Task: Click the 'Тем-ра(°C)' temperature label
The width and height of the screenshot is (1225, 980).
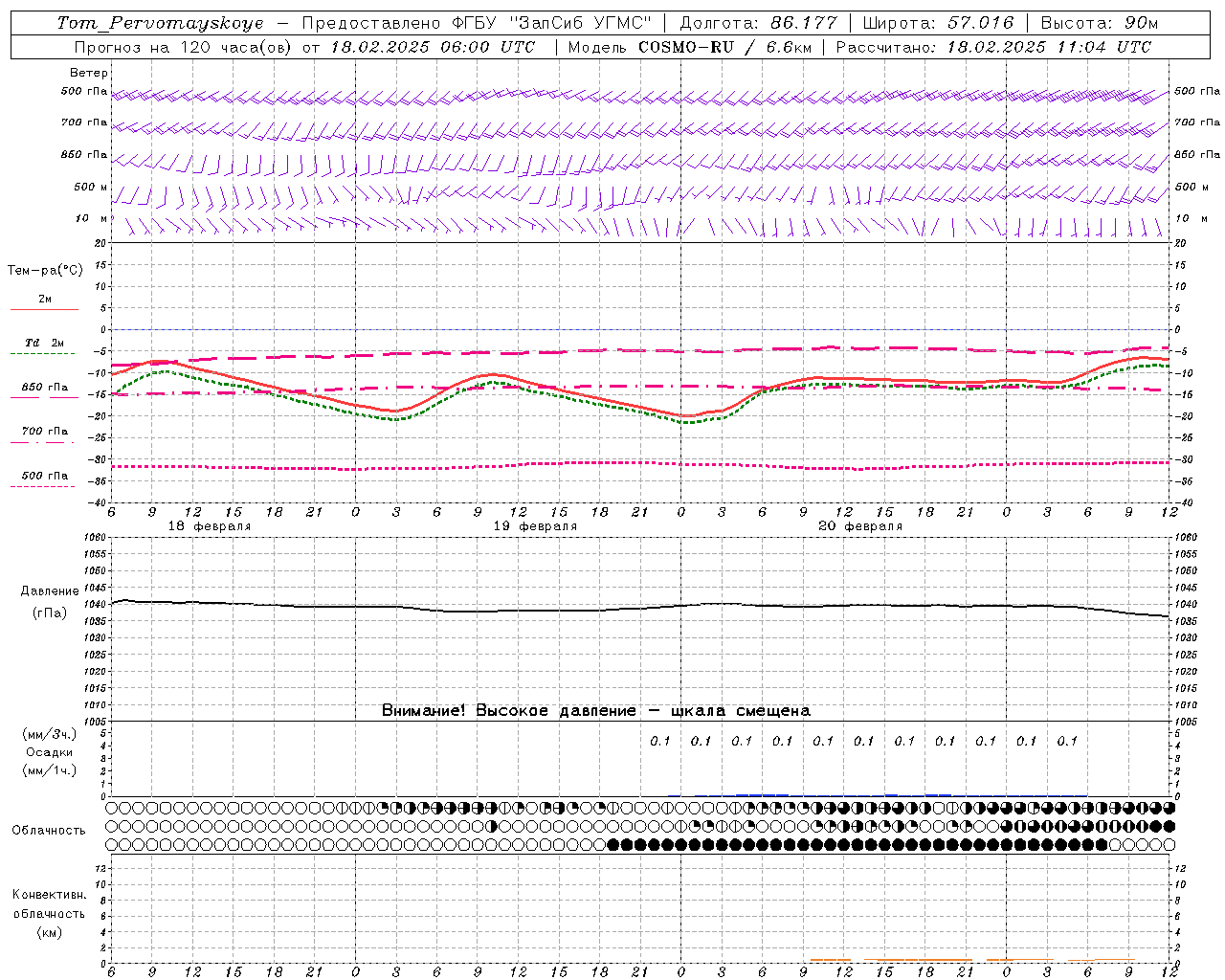Action: click(45, 271)
